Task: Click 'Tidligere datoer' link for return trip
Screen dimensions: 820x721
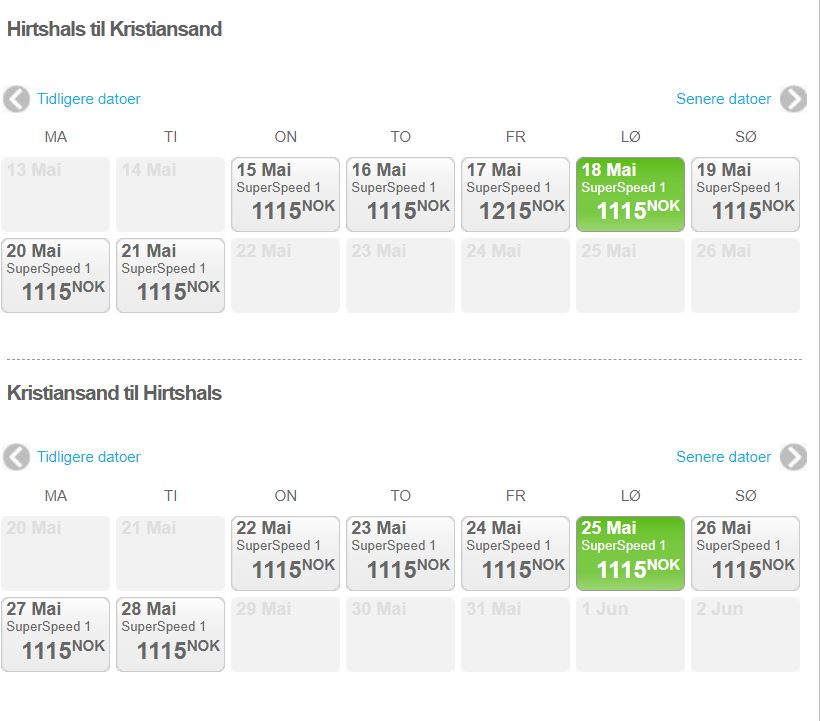Action: pos(89,457)
